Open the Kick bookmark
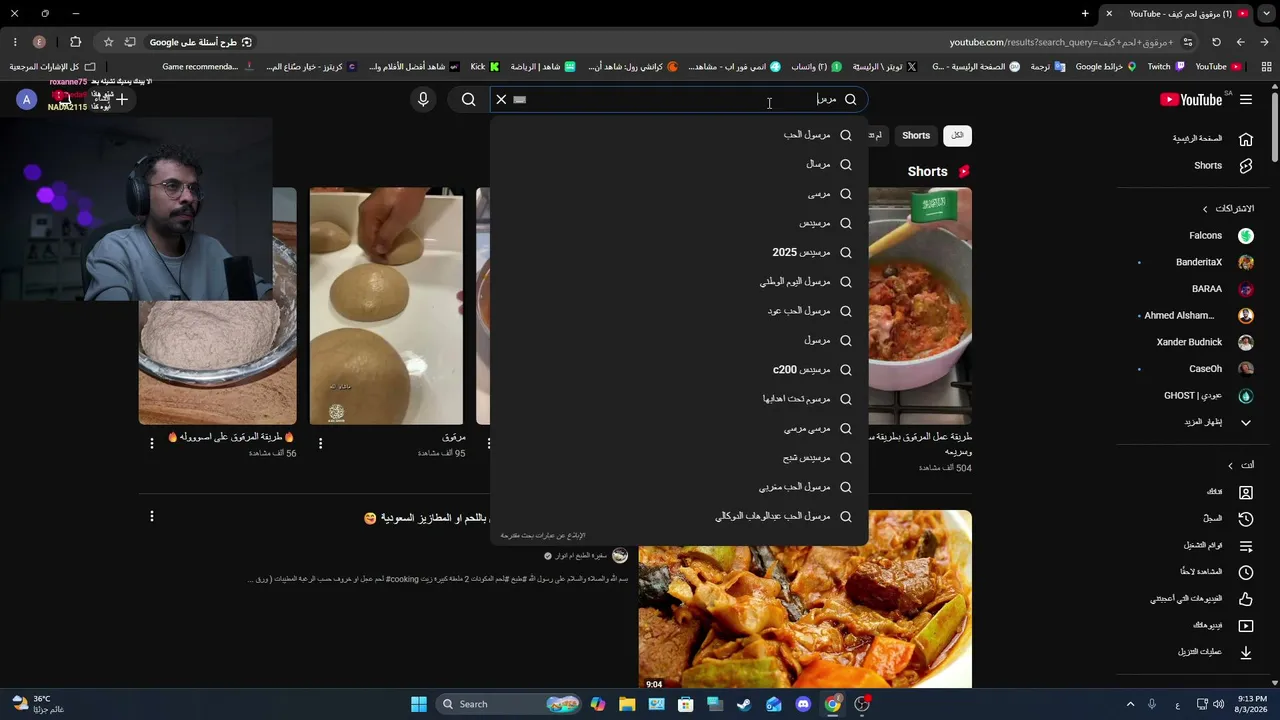The height and width of the screenshot is (720, 1280). tap(485, 67)
